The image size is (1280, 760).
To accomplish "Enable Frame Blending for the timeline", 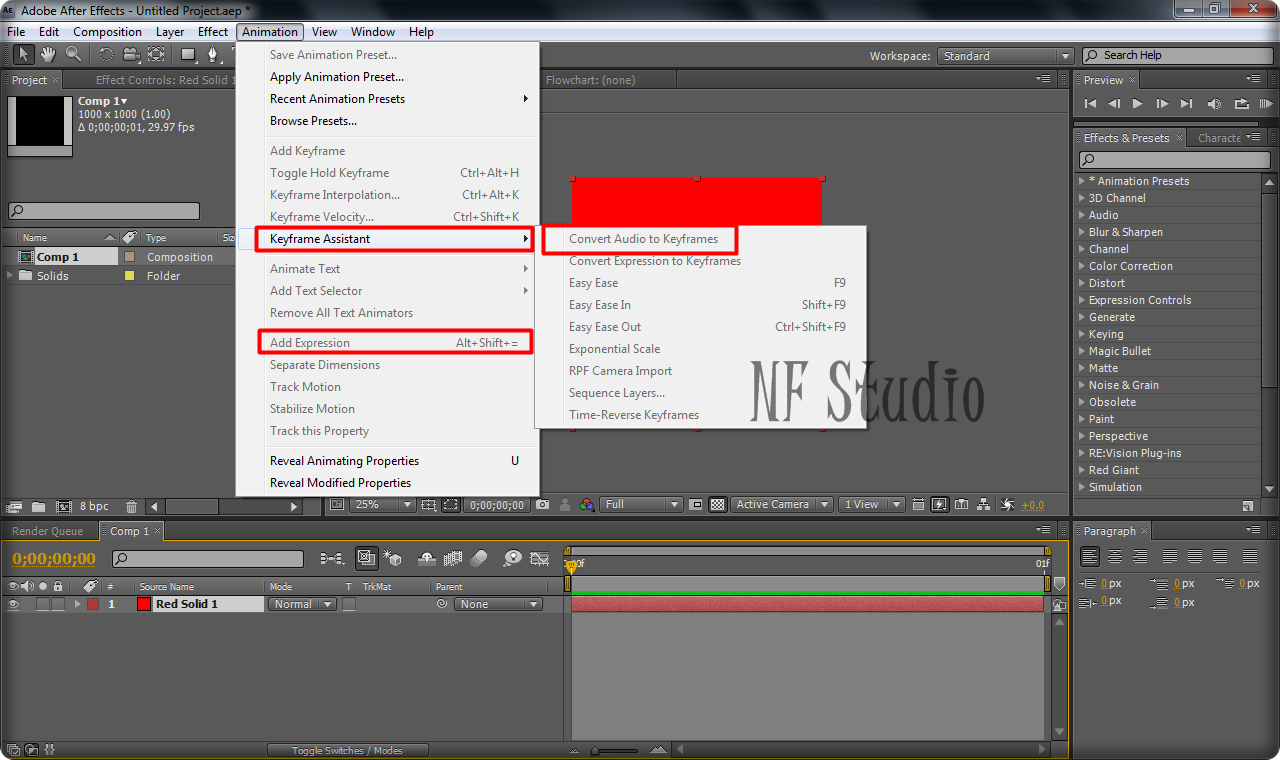I will point(453,558).
